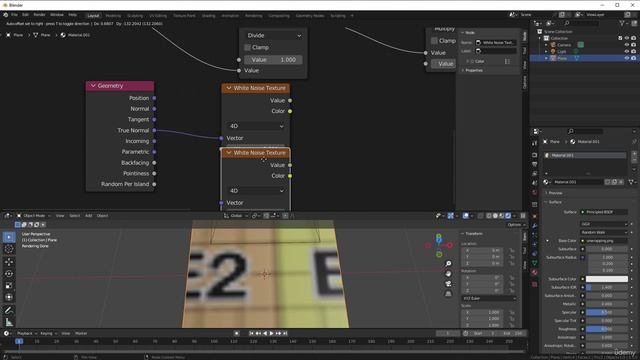Enable Clamp checkbox on Multiply node

434,40
